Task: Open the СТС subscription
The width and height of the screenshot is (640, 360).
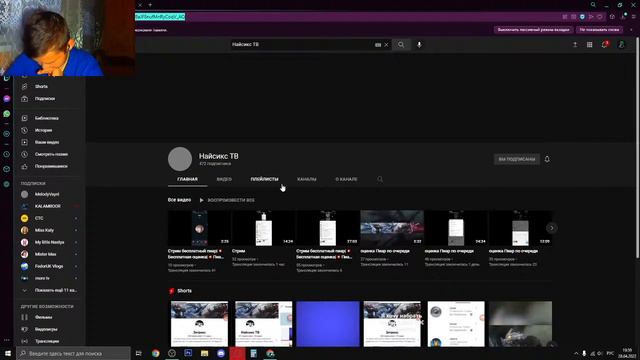Action: point(39,218)
